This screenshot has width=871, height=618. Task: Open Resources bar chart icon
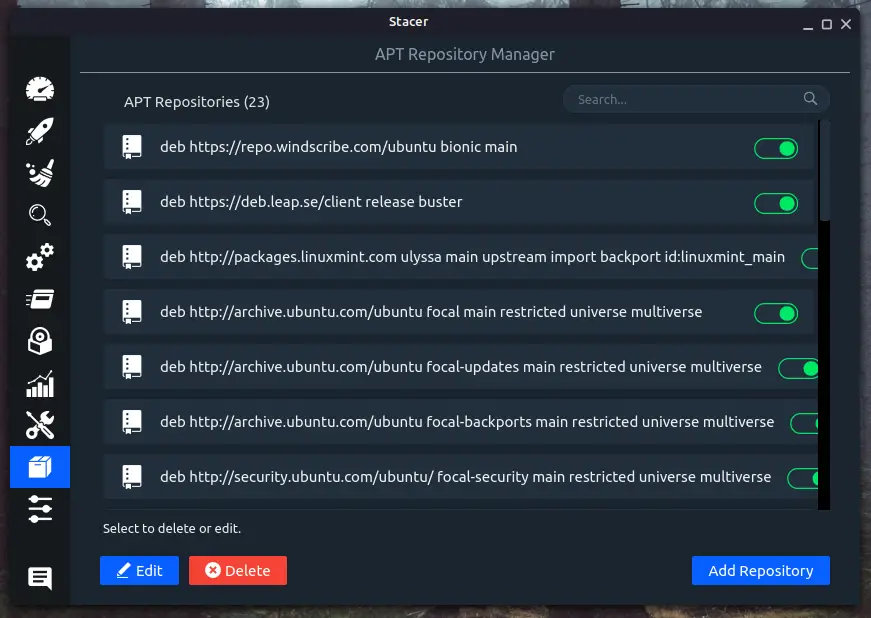coord(40,384)
